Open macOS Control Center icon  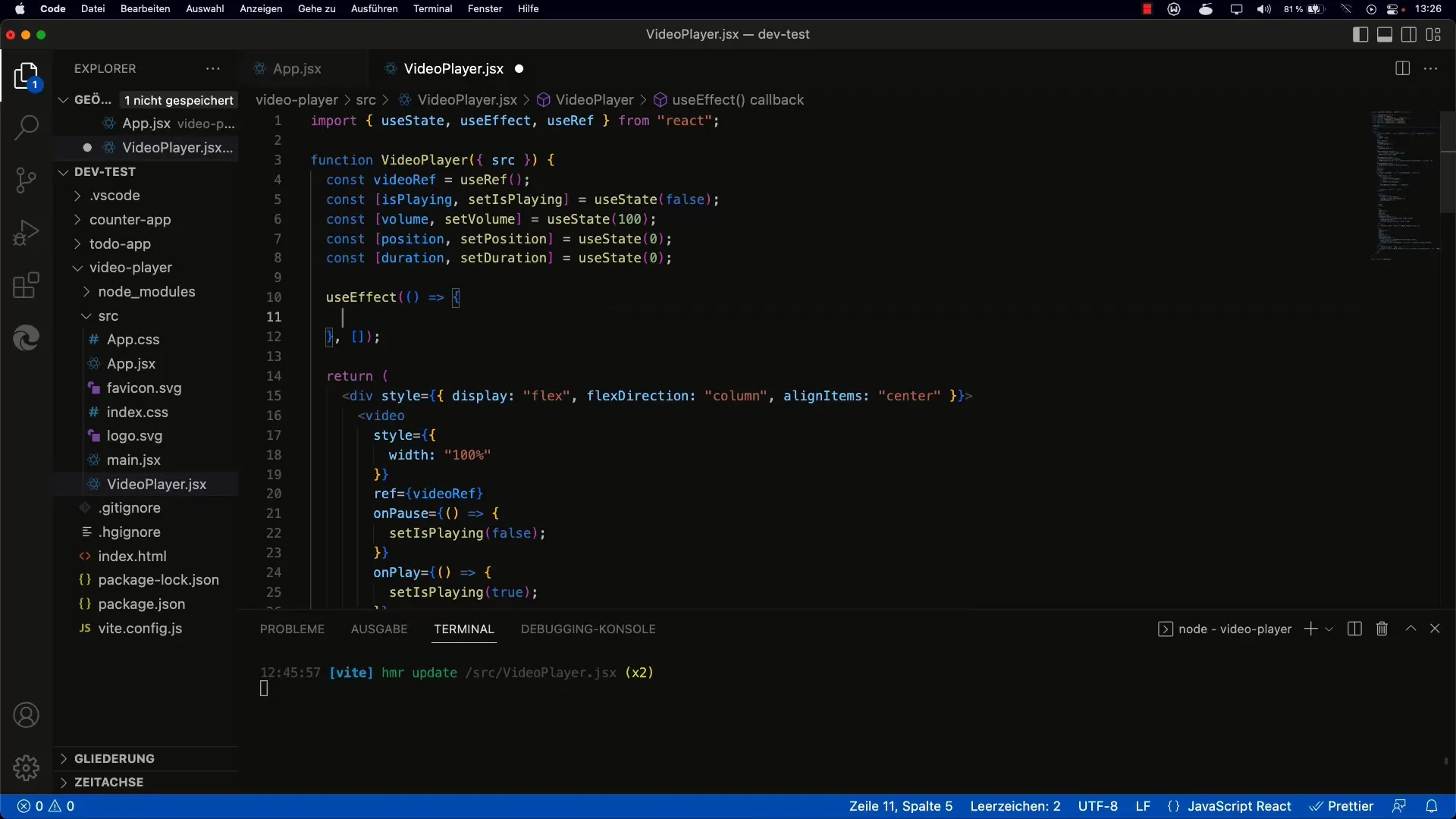pyautogui.click(x=1393, y=9)
